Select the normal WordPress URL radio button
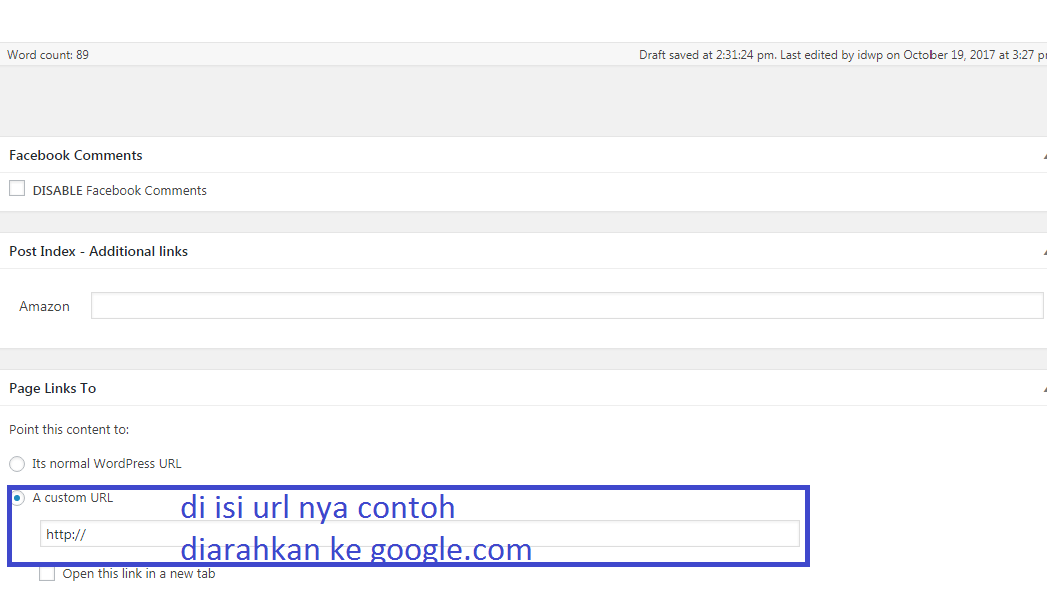 (x=17, y=464)
